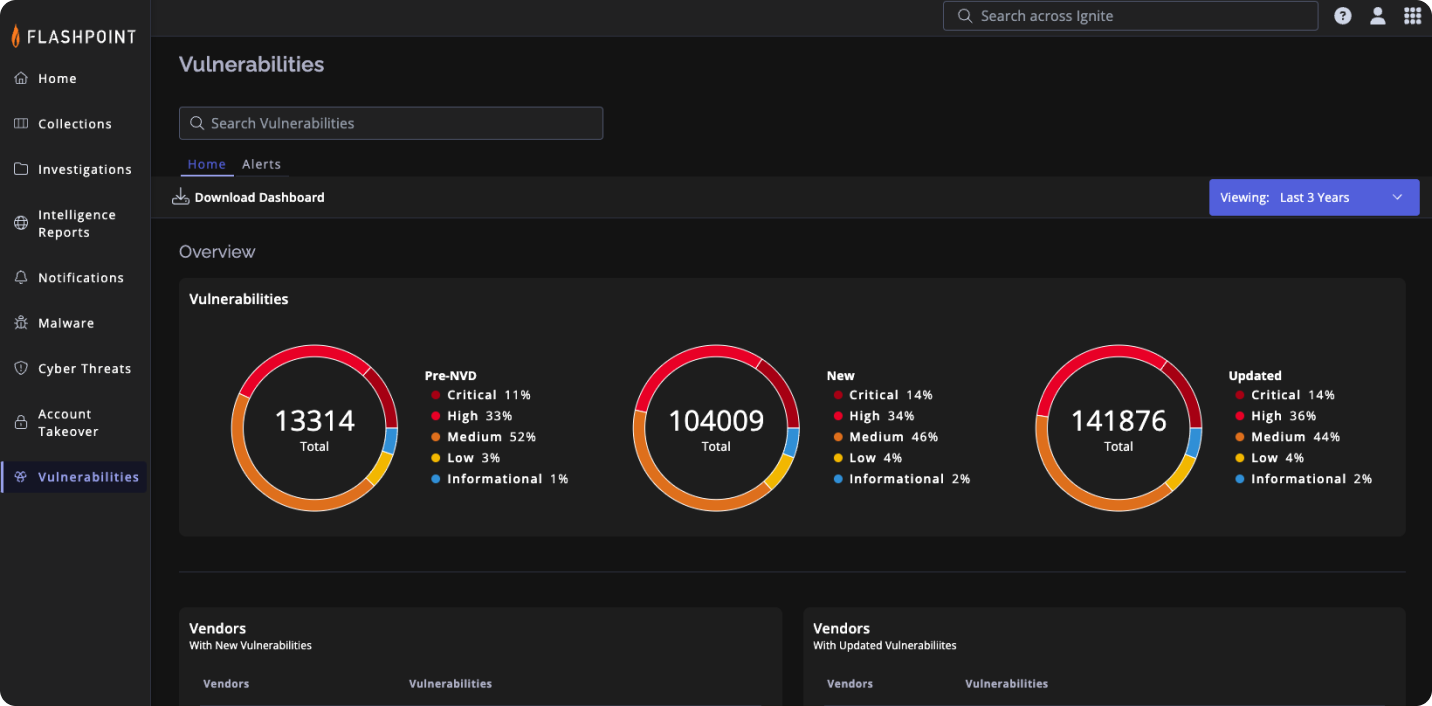Click "Critical 14%" in Updated legend
The height and width of the screenshot is (706, 1432).
click(x=1293, y=395)
